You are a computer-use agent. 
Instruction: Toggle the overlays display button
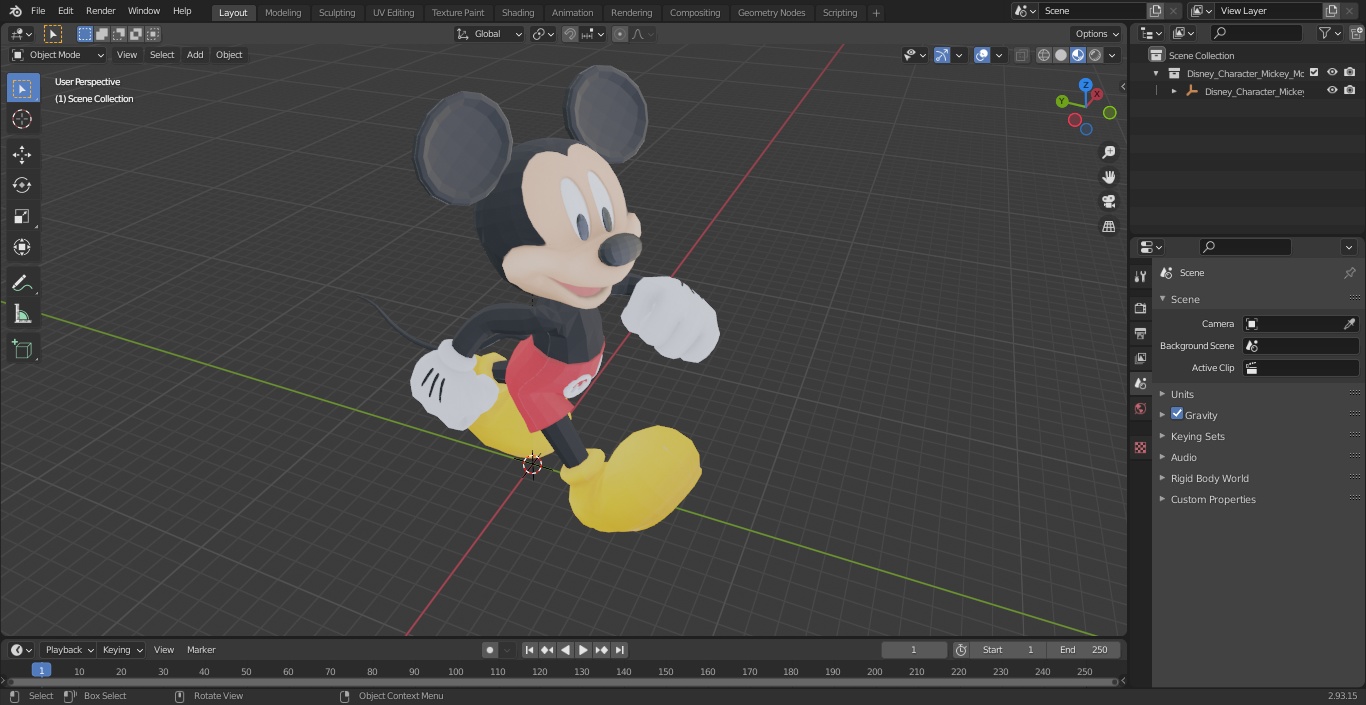tap(982, 55)
